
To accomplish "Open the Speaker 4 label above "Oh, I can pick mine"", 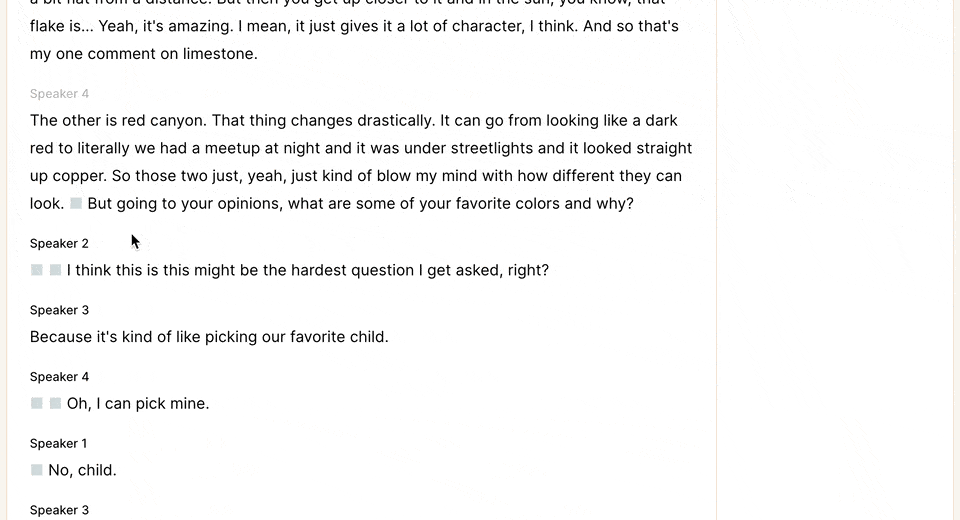I will (x=59, y=377).
